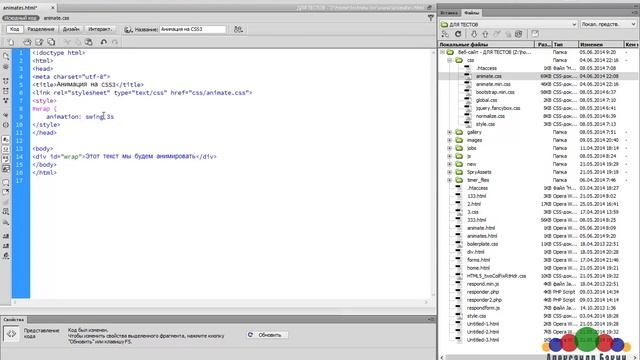Click line 9 animation: swing 3s code

[80, 117]
